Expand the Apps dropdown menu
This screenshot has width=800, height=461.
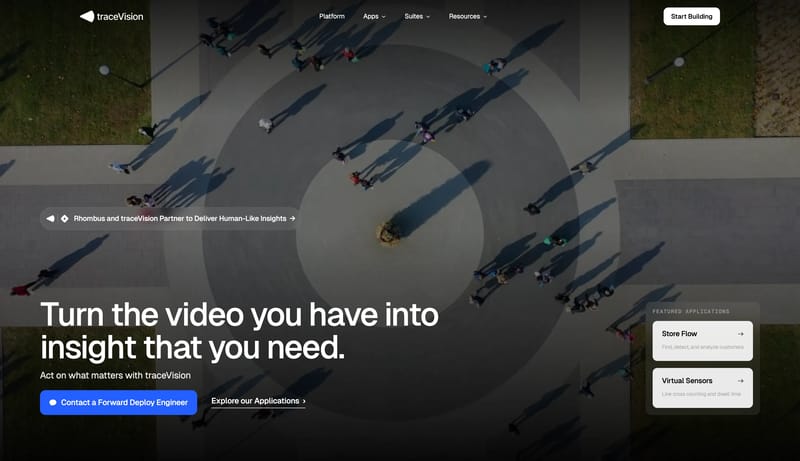point(374,16)
